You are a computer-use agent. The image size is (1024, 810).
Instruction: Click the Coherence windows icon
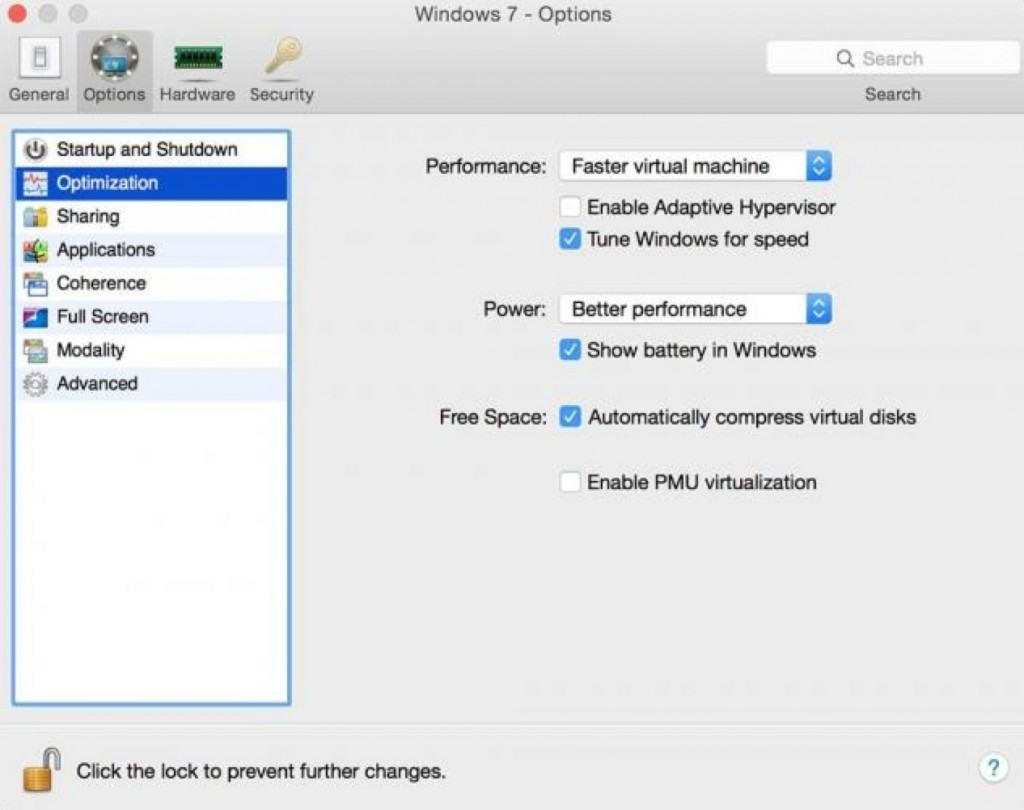35,284
